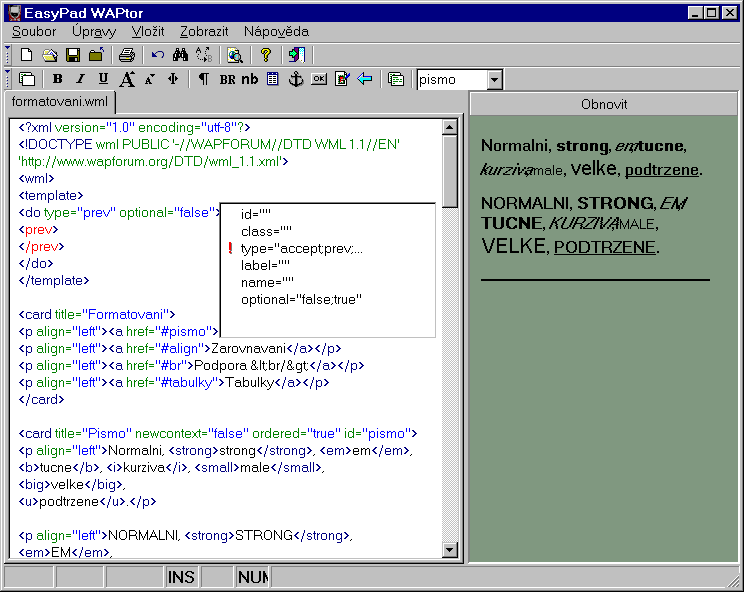
Task: Save the document with the floppy disk icon
Action: (x=73, y=55)
